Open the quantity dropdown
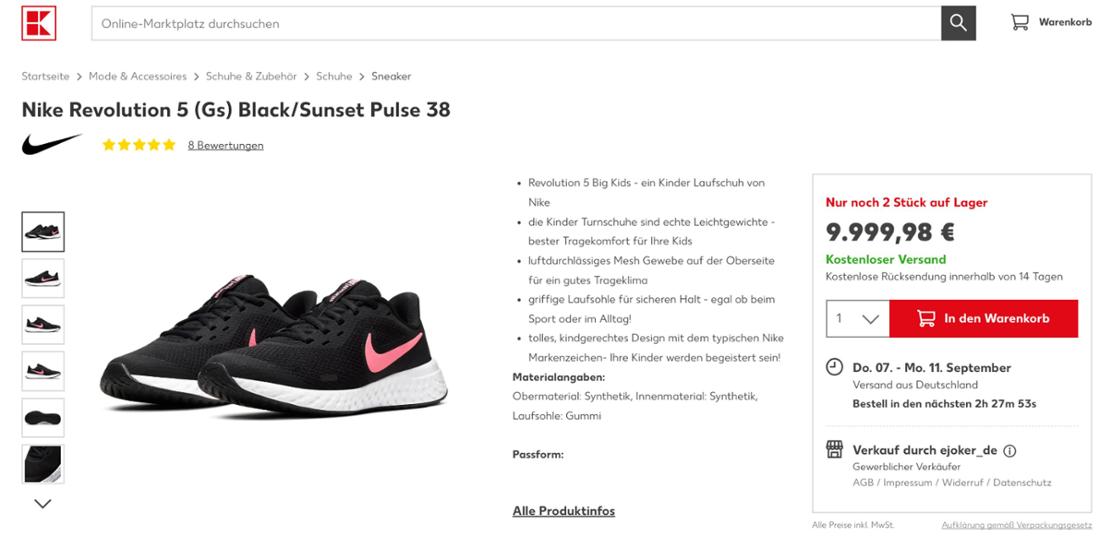This screenshot has width=1100, height=548. [x=857, y=319]
